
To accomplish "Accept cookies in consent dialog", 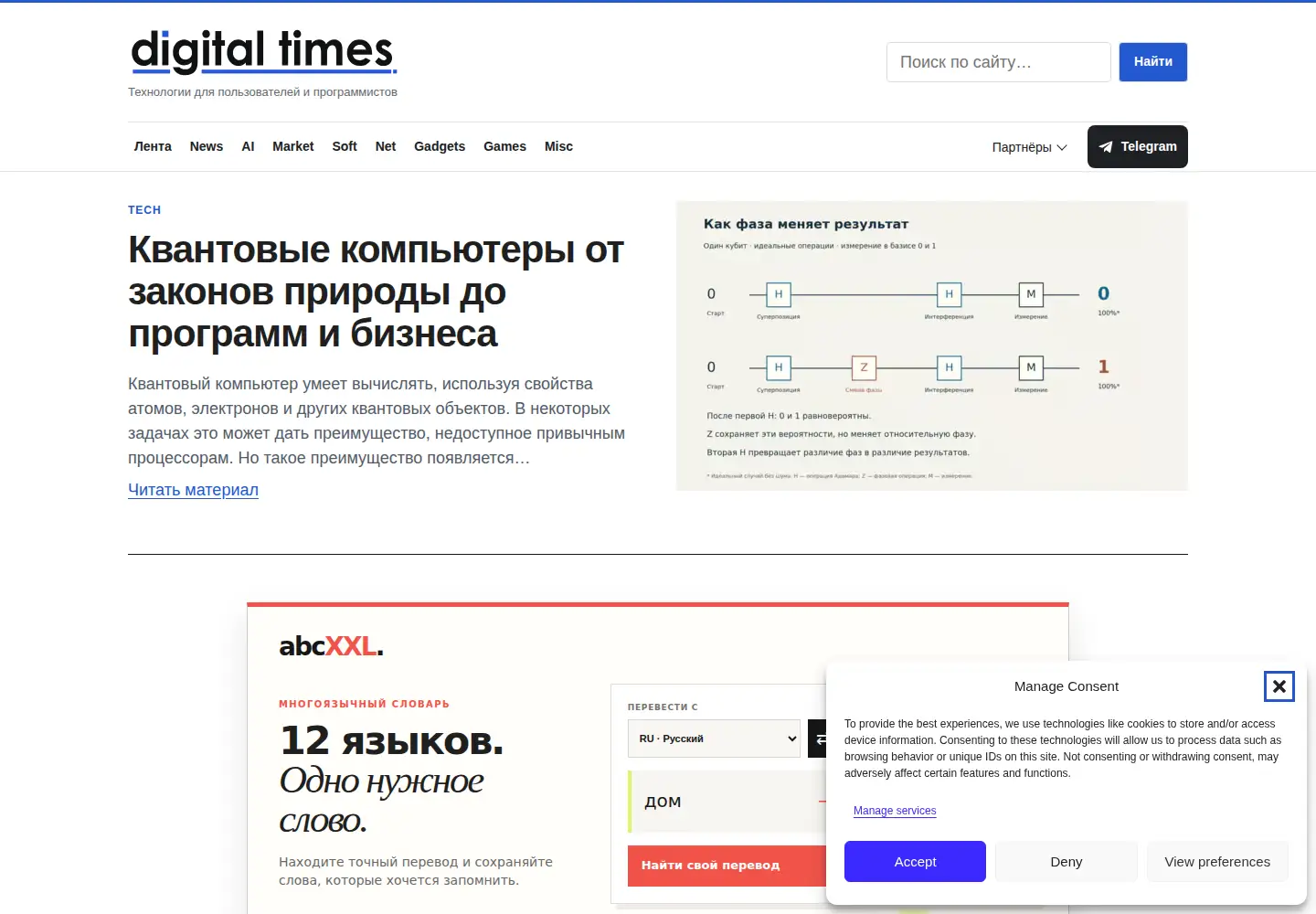I will [915, 862].
